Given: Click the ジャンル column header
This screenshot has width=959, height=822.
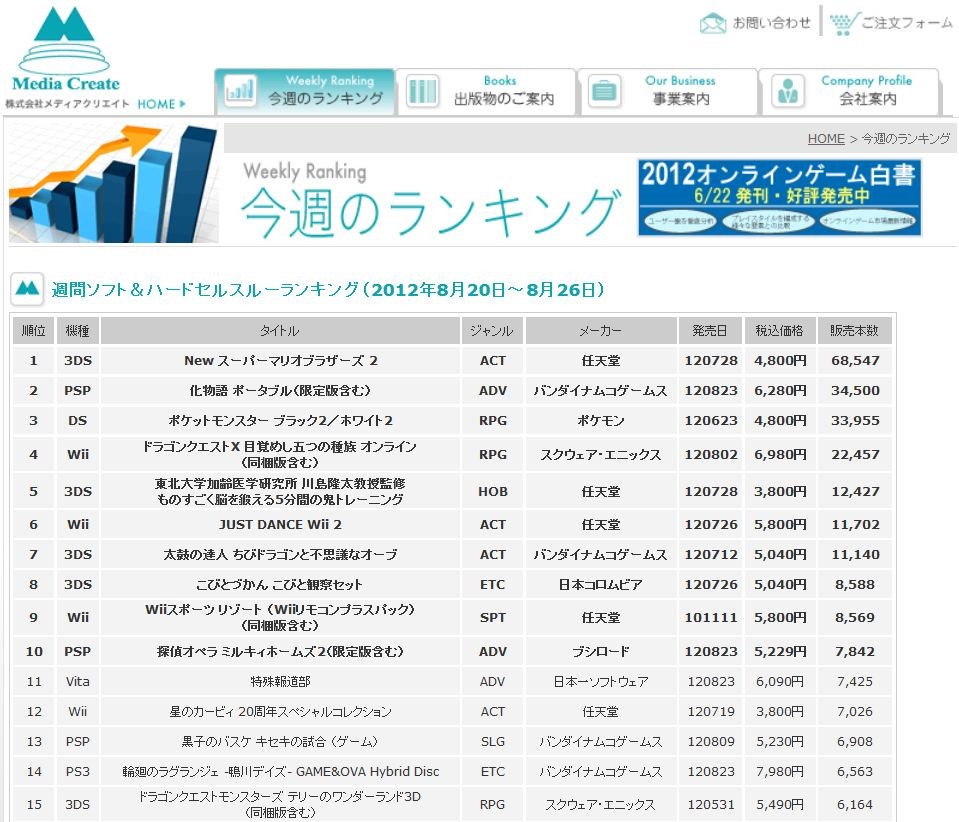Looking at the screenshot, I should 492,331.
